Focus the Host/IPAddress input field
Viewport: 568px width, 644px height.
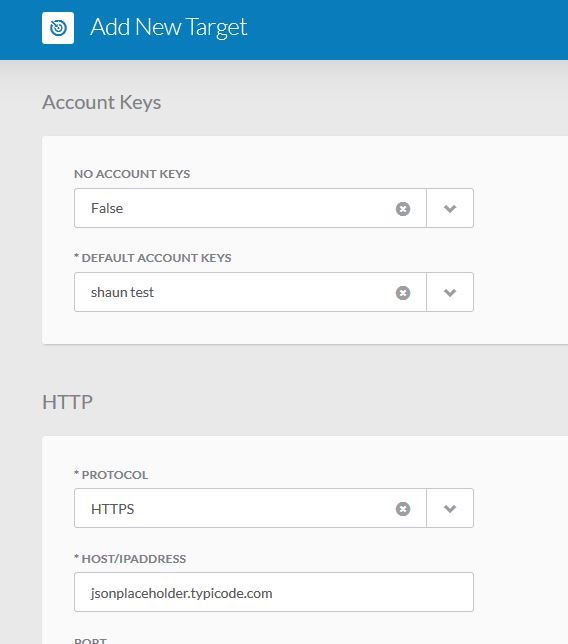274,592
